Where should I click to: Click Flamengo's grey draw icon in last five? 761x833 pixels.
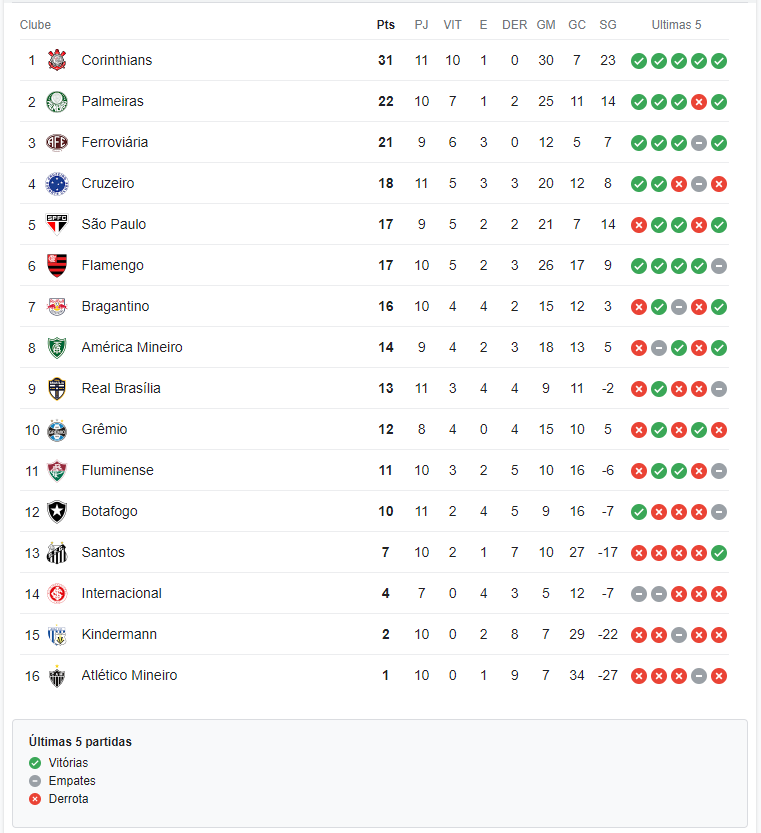pos(719,266)
